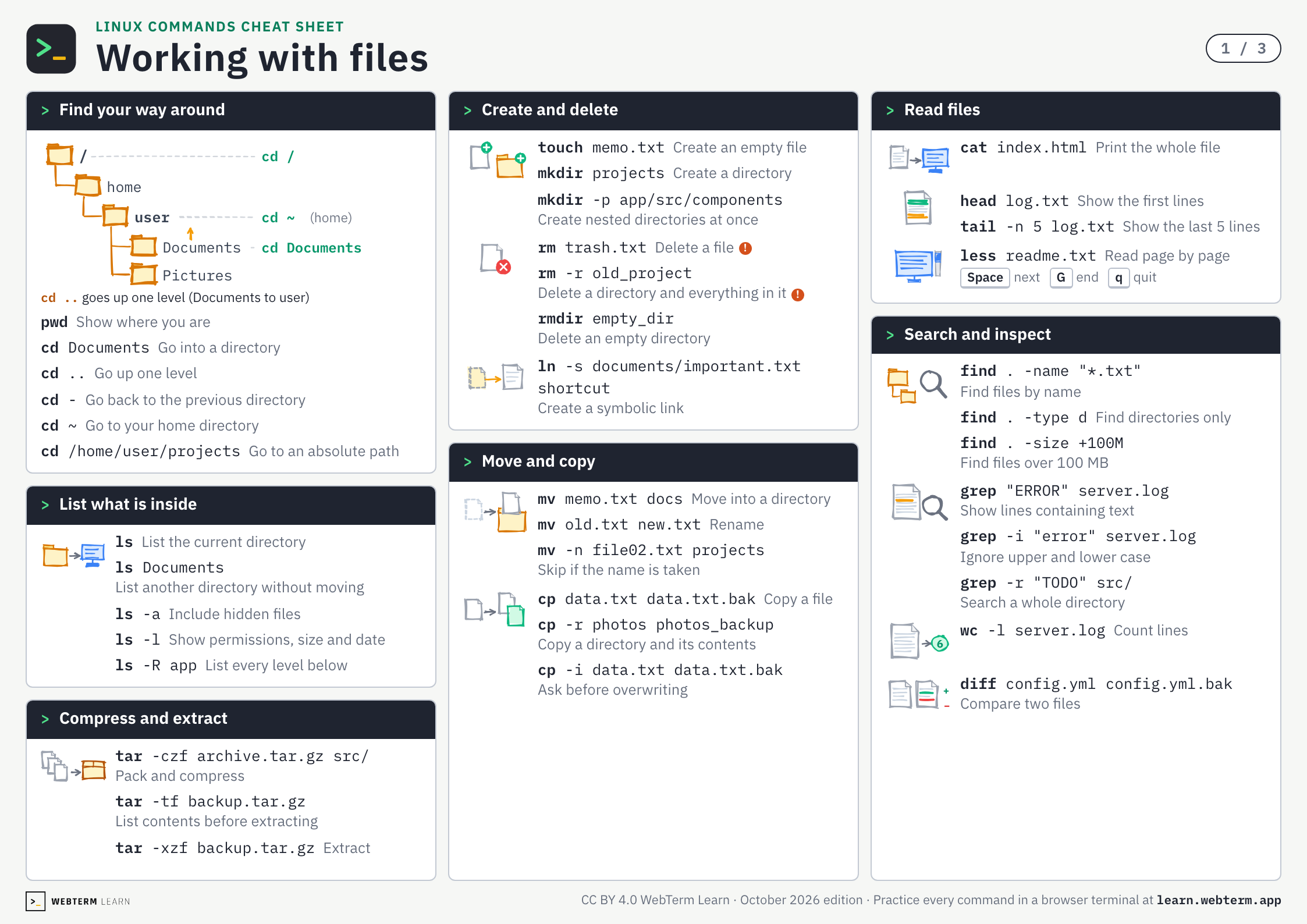Click folders with magnifier icon beside find
The height and width of the screenshot is (924, 1307).
pyautogui.click(x=917, y=386)
